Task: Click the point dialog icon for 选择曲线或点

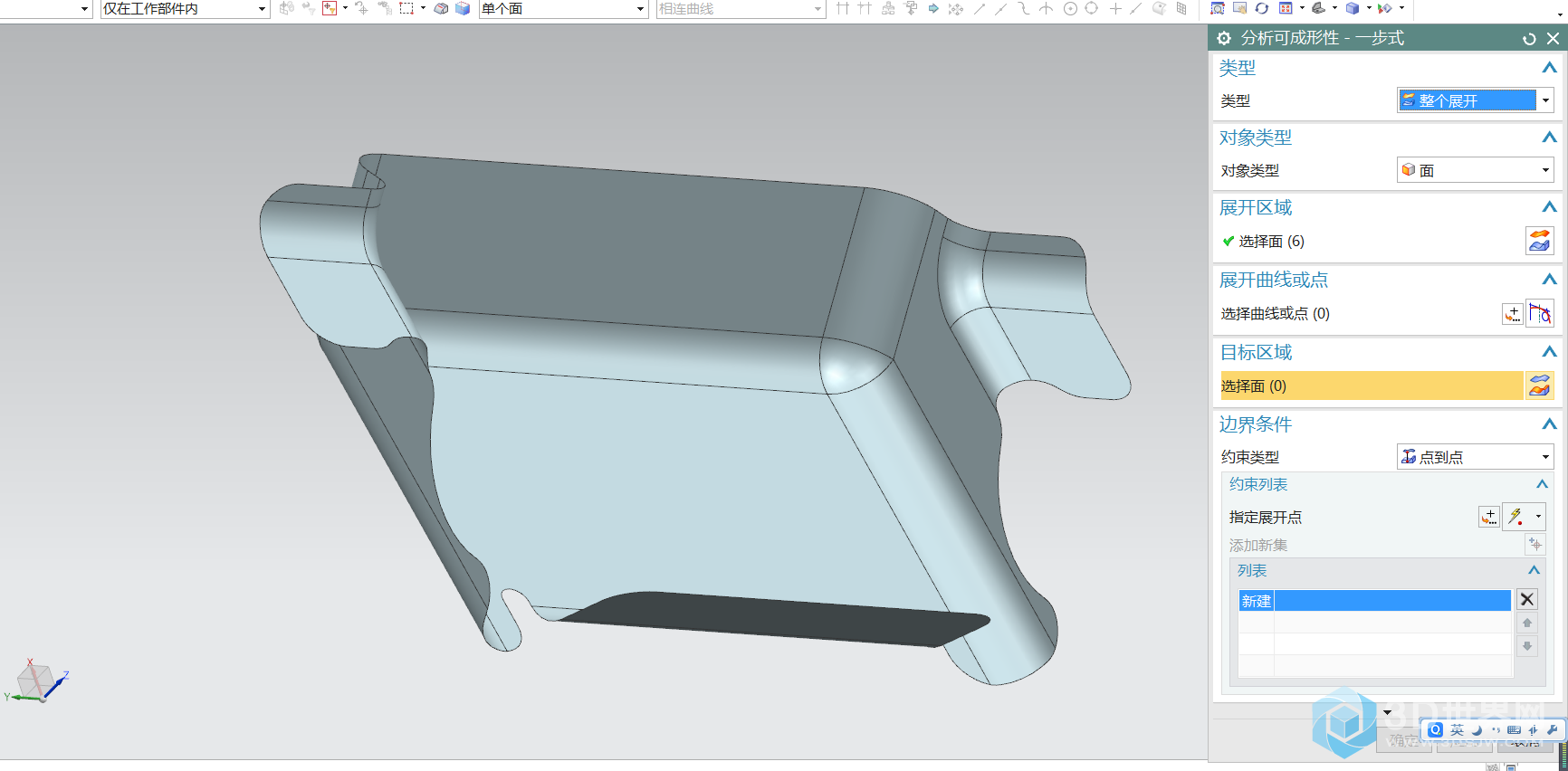Action: (x=1513, y=313)
